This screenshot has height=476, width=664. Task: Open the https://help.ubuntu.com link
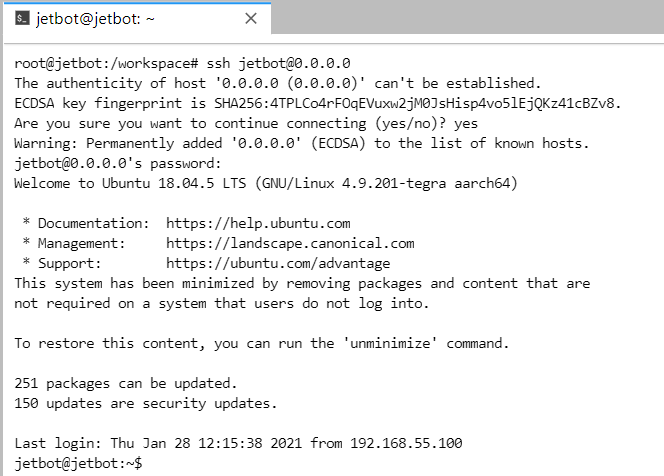tap(258, 223)
